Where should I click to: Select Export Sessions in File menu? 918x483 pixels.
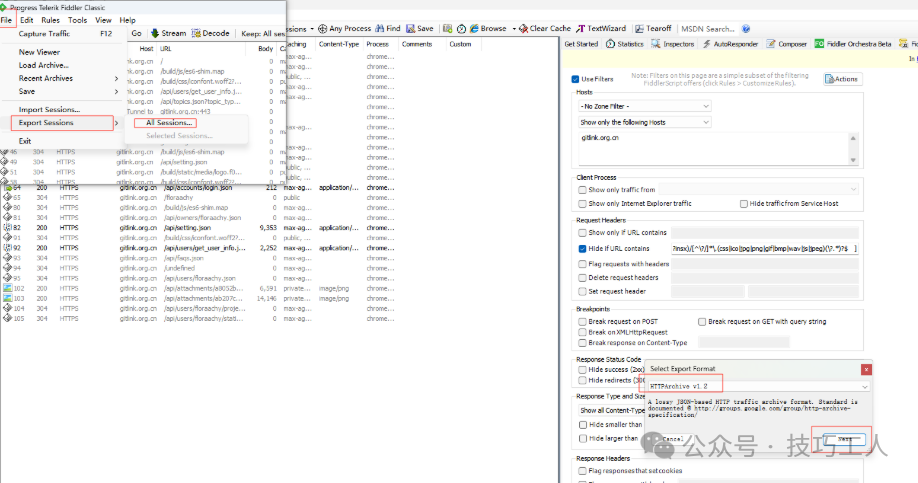[63, 123]
